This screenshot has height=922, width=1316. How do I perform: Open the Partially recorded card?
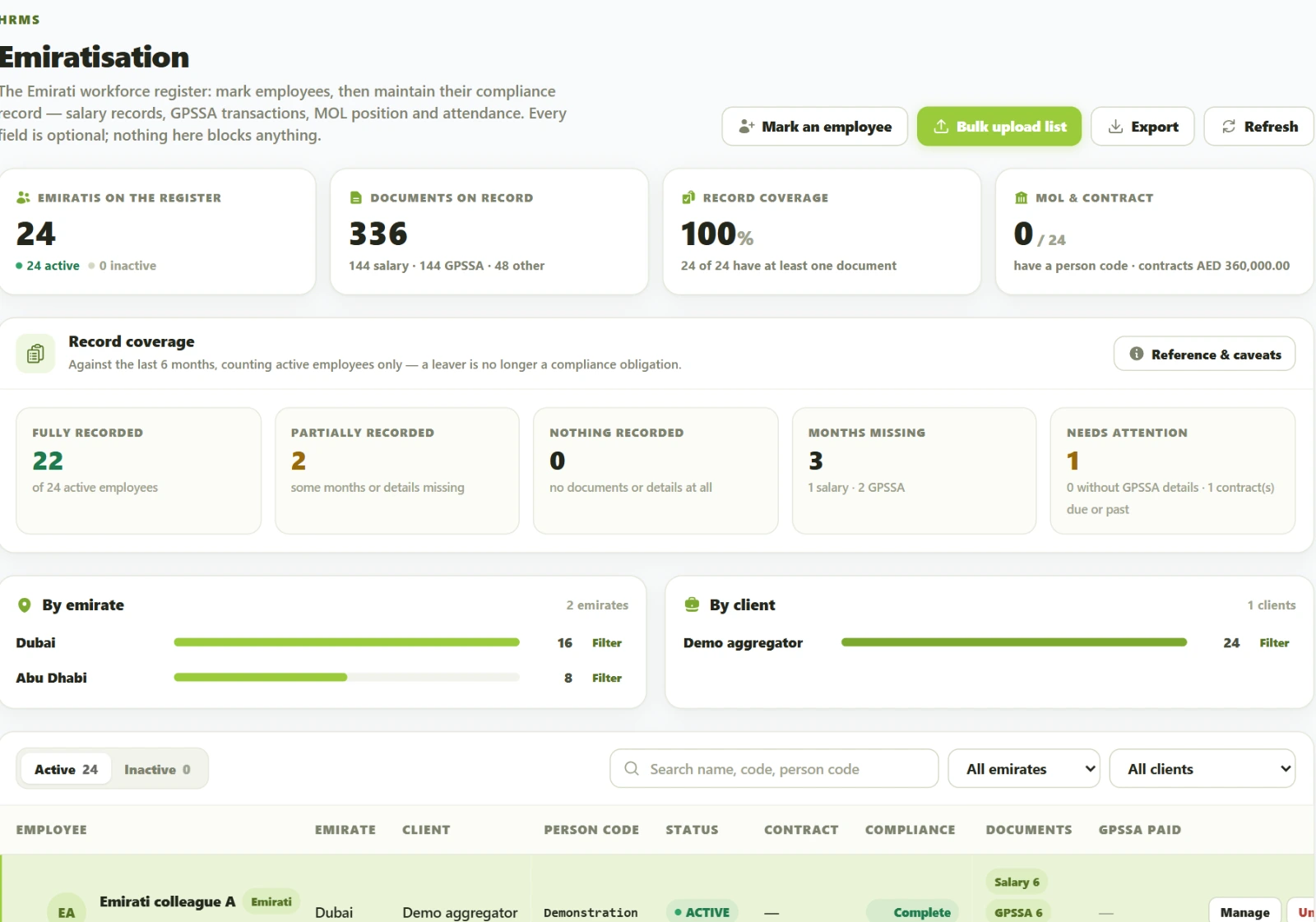pyautogui.click(x=397, y=470)
